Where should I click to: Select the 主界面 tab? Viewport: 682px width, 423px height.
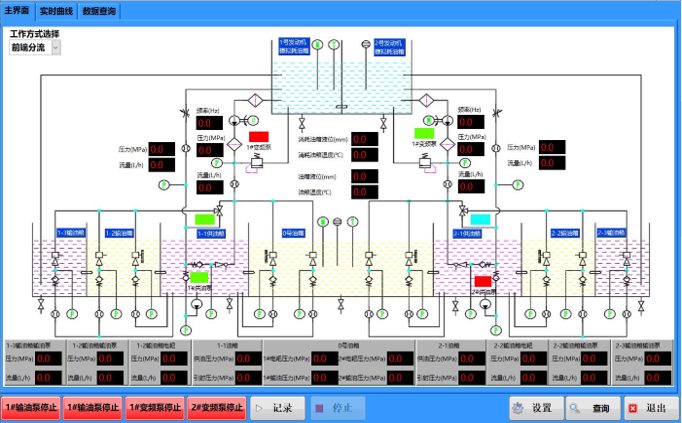(17, 10)
